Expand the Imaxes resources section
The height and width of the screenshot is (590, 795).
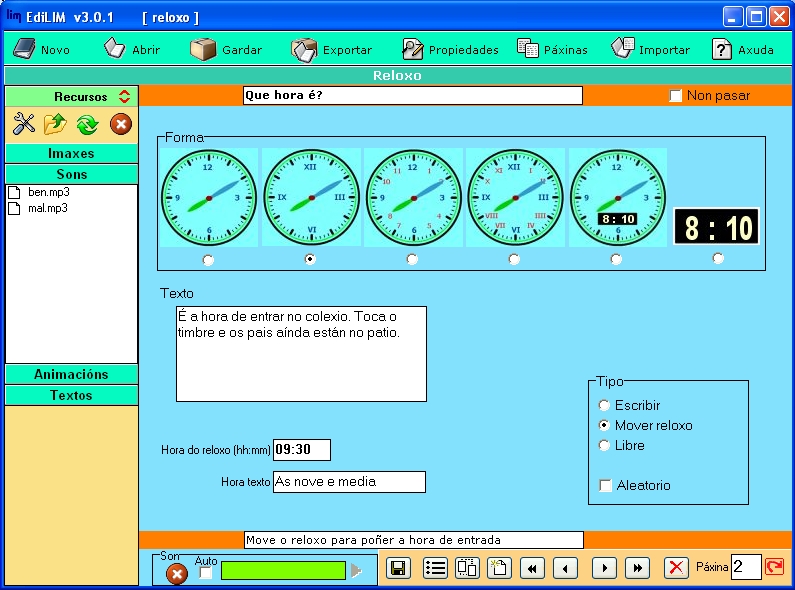(71, 154)
